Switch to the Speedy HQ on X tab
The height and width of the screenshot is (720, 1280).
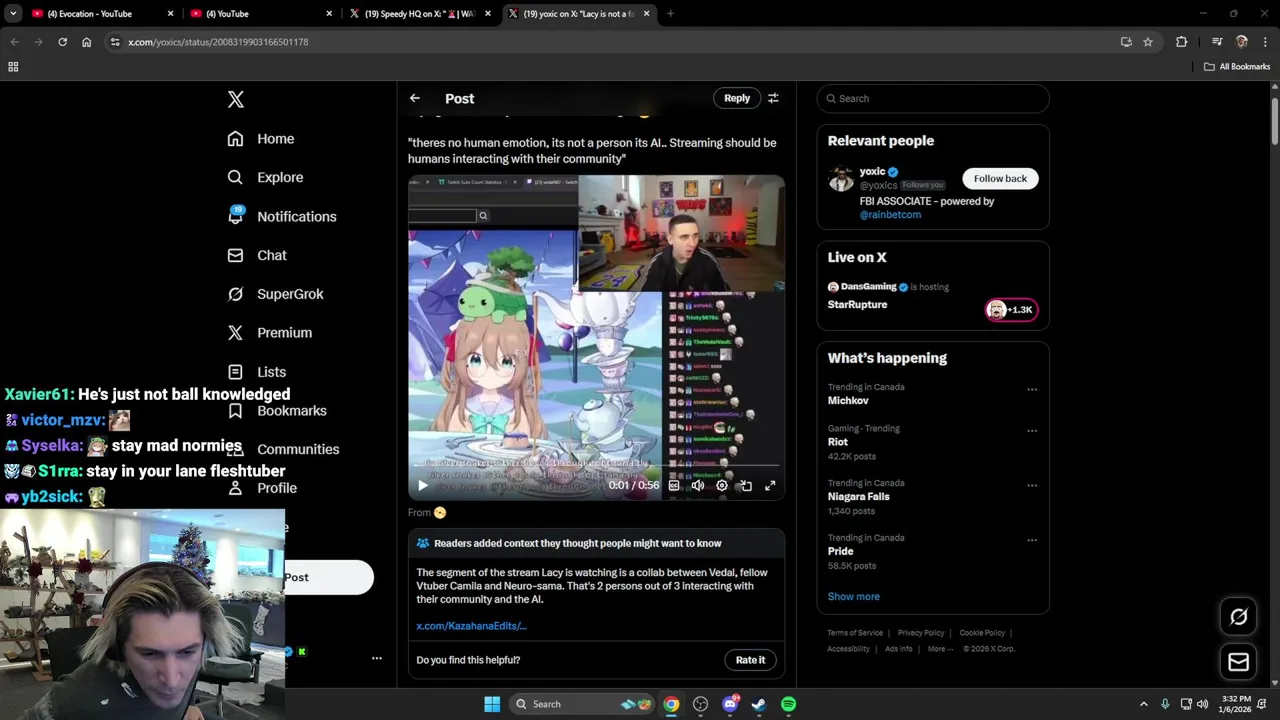419,14
